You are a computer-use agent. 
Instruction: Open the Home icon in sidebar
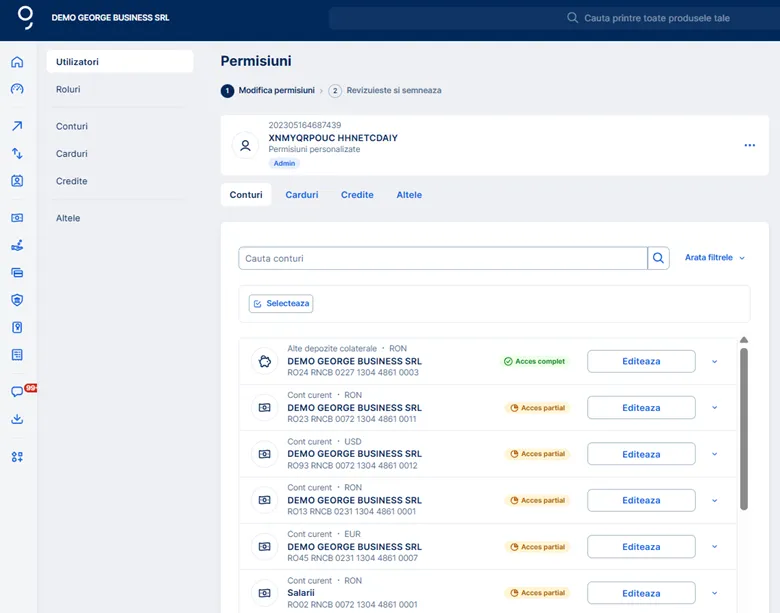17,62
